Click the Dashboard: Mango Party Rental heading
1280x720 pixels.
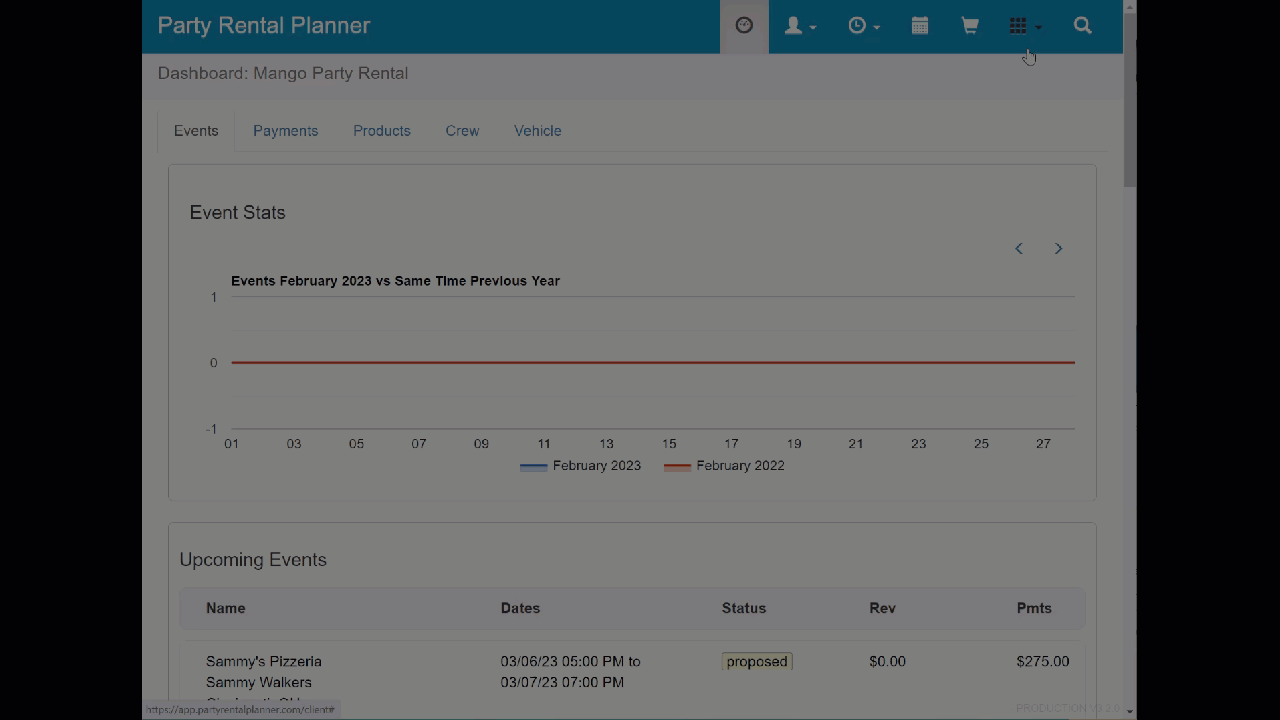point(283,73)
